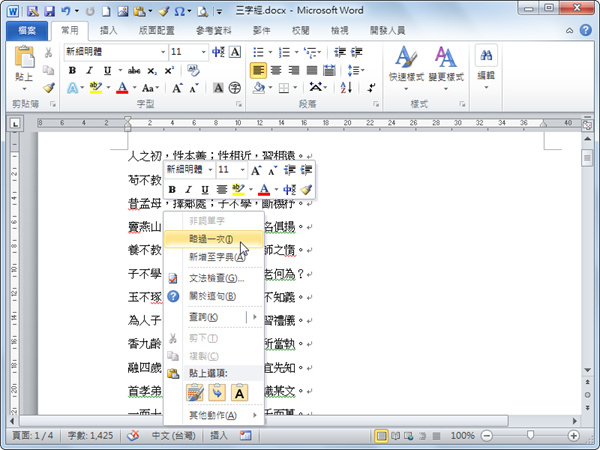Click Enclose Characters icon
Viewport: 600px width, 450px height.
pos(235,88)
